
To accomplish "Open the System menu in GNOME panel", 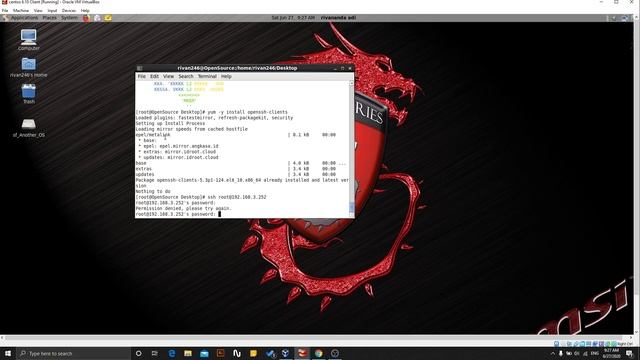I will pos(69,18).
